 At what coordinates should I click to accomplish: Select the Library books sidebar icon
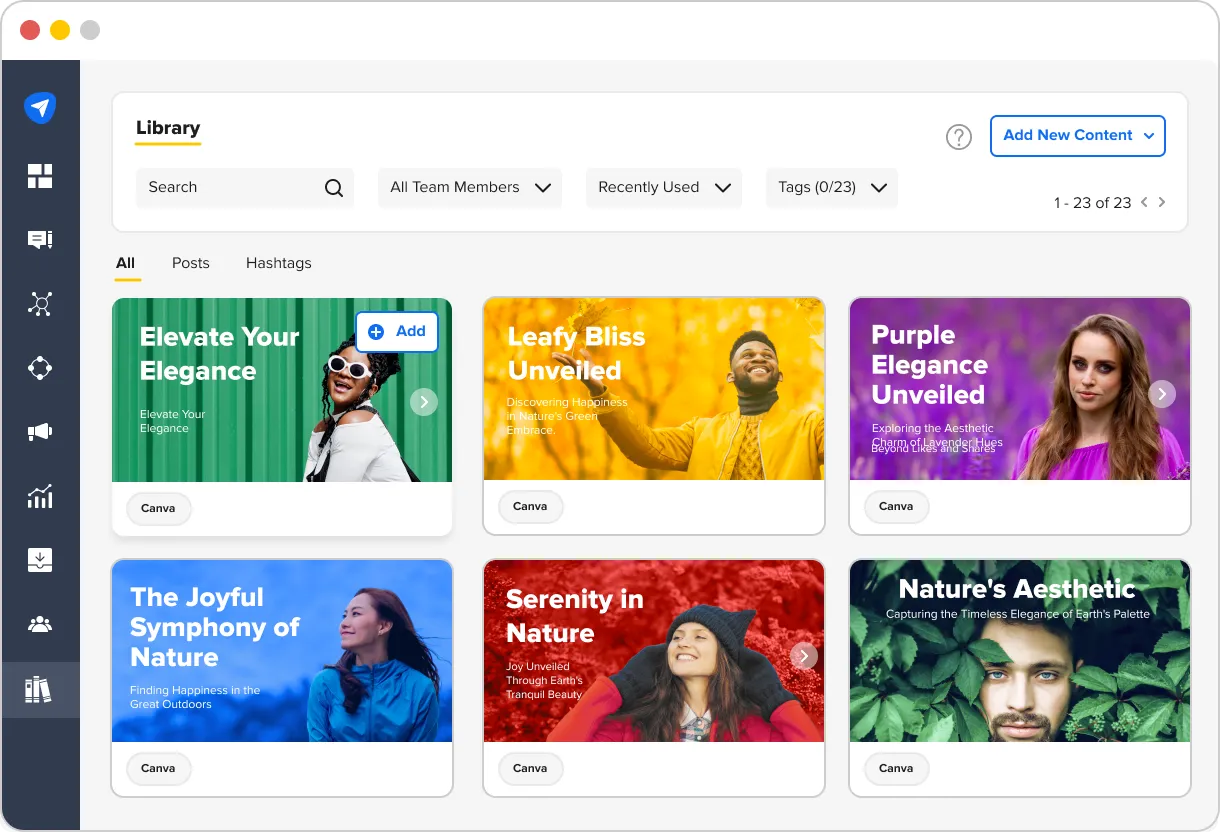(x=39, y=689)
